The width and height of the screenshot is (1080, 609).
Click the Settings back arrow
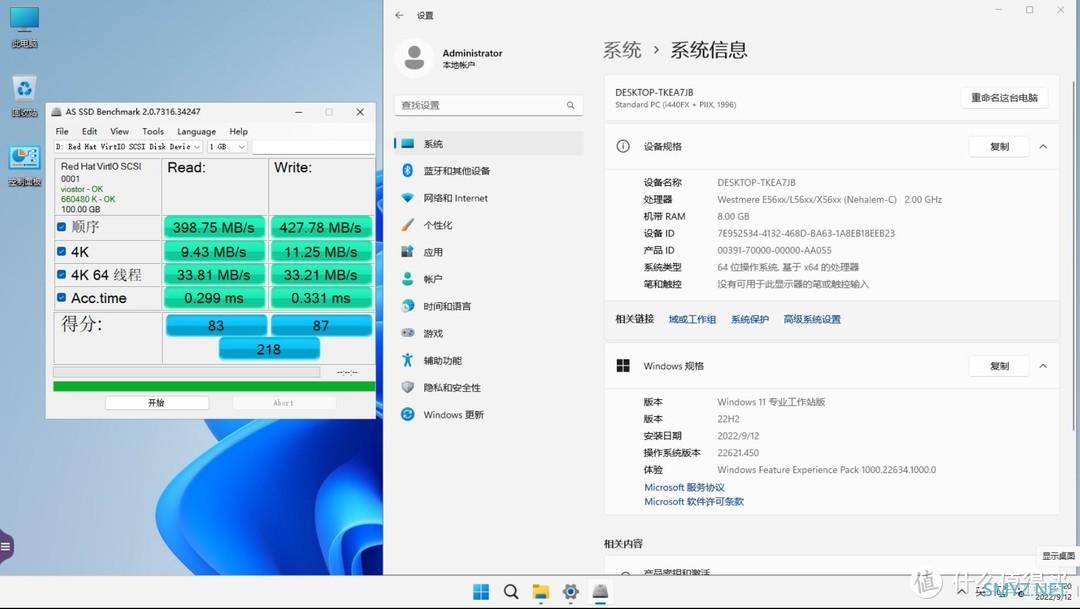point(399,15)
